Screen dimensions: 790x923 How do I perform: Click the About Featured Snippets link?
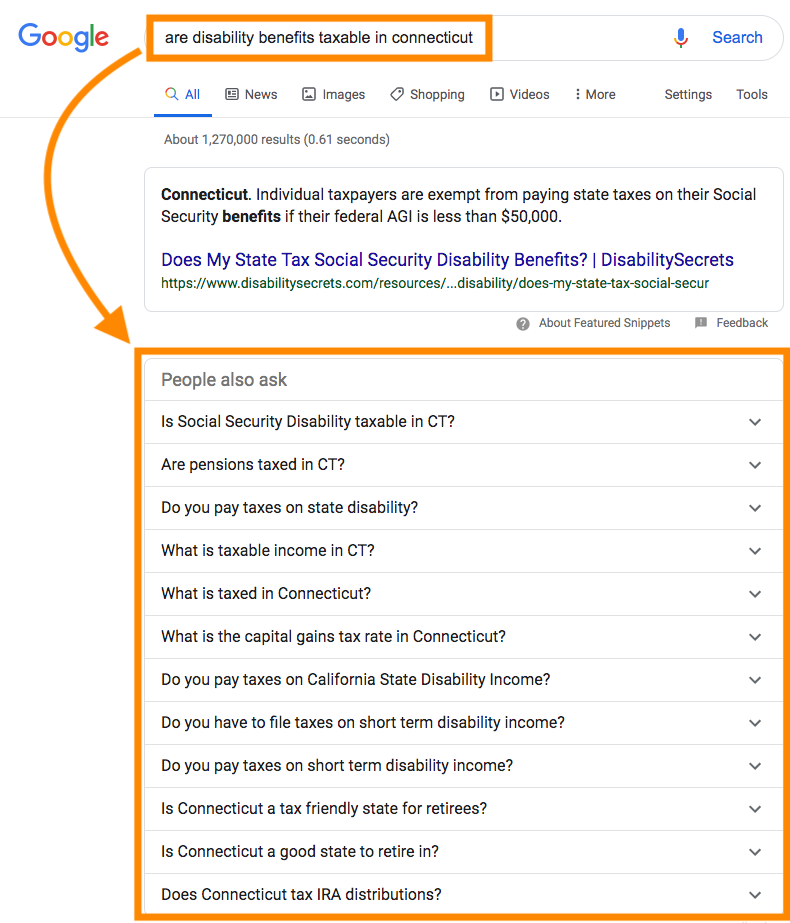pos(604,323)
